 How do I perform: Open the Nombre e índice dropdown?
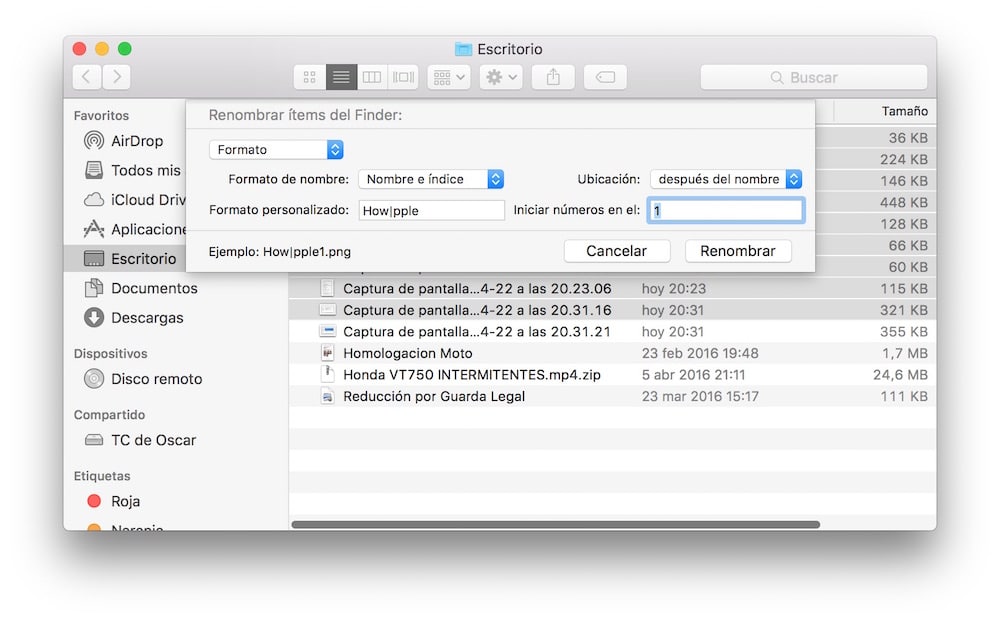click(431, 179)
